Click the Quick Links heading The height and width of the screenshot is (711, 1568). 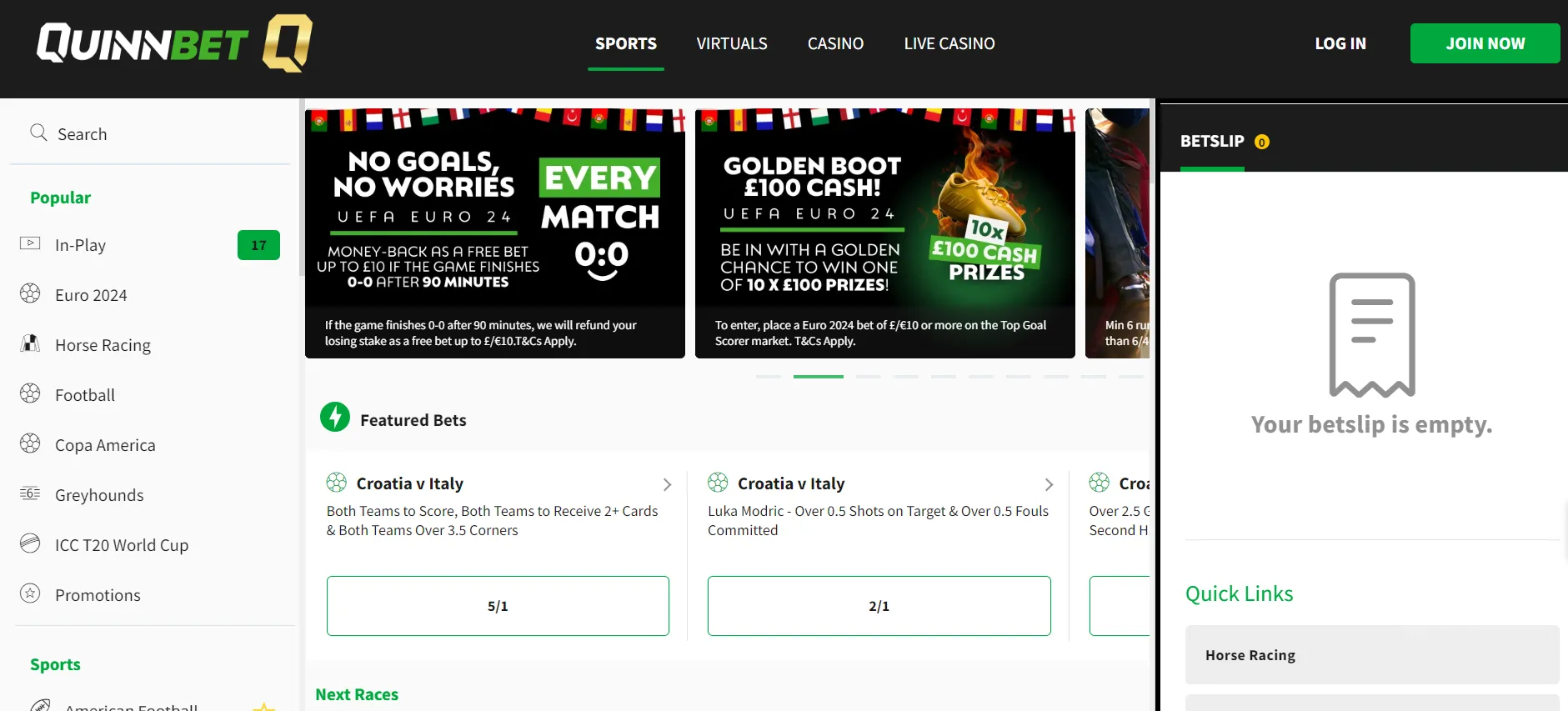pyautogui.click(x=1240, y=593)
